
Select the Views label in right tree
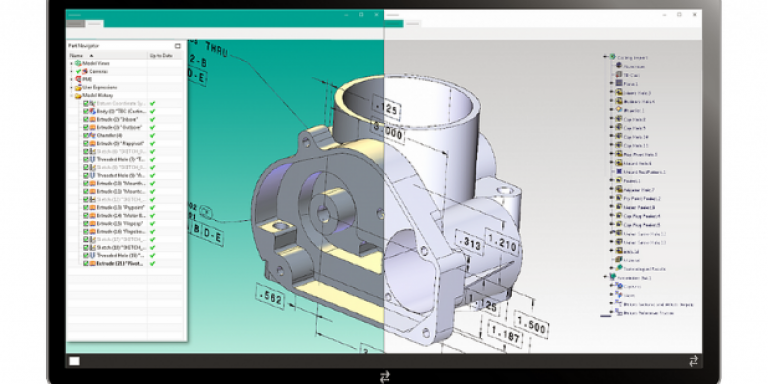tap(629, 296)
